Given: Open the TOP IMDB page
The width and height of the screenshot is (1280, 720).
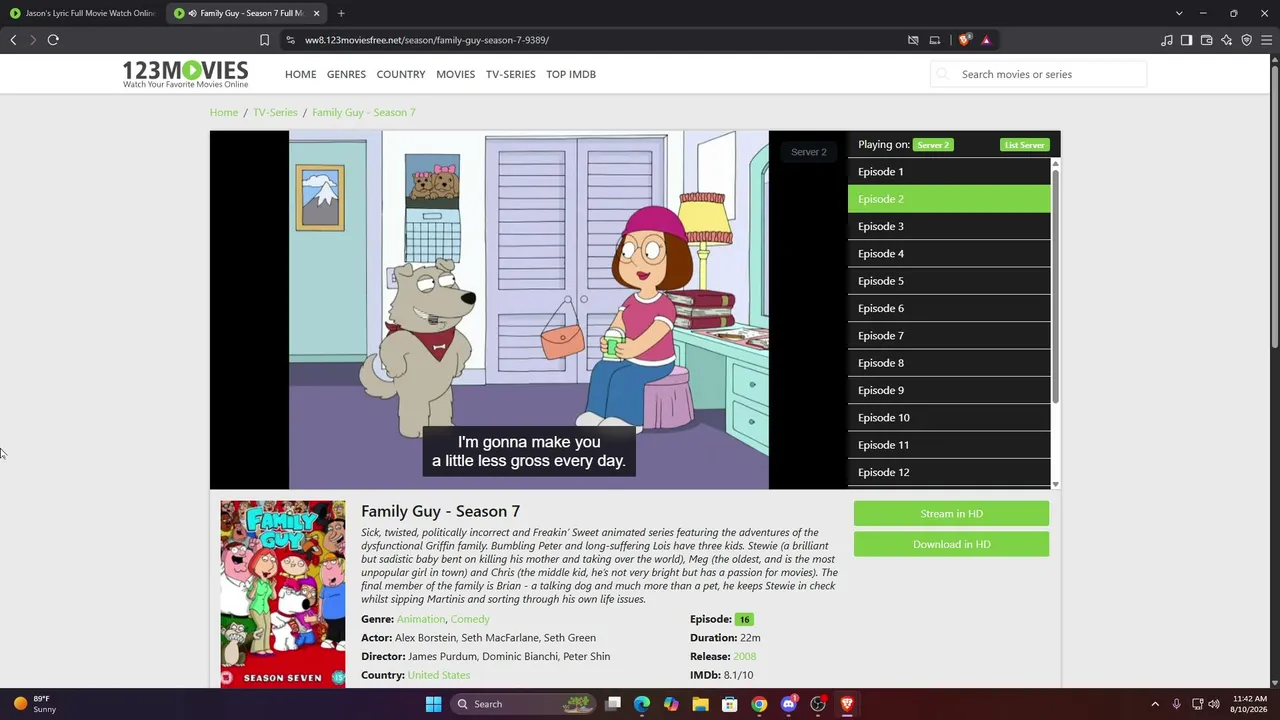Looking at the screenshot, I should coord(571,74).
